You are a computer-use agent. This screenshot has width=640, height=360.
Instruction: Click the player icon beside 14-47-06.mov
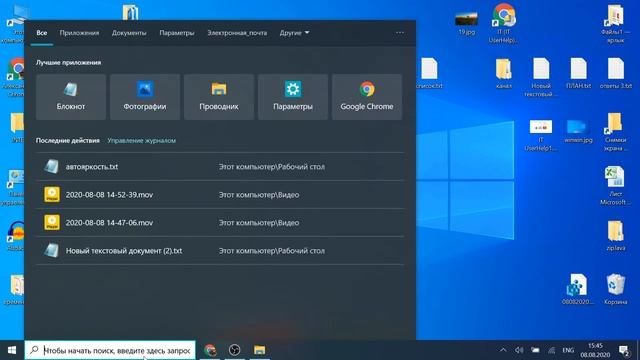[x=52, y=222]
